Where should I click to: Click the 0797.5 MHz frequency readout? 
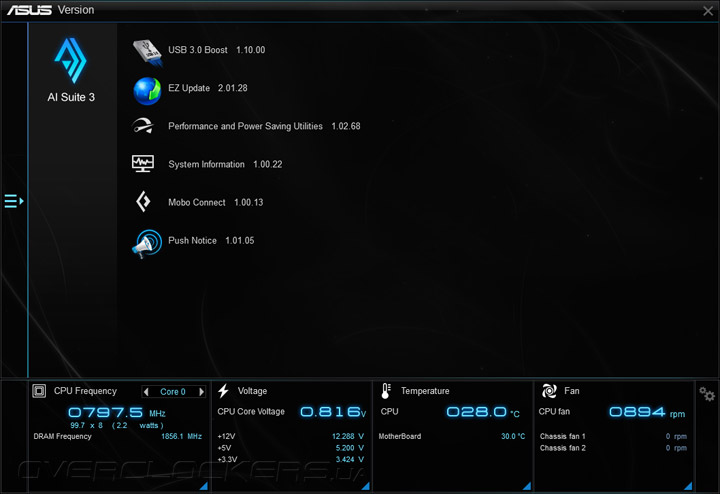117,412
